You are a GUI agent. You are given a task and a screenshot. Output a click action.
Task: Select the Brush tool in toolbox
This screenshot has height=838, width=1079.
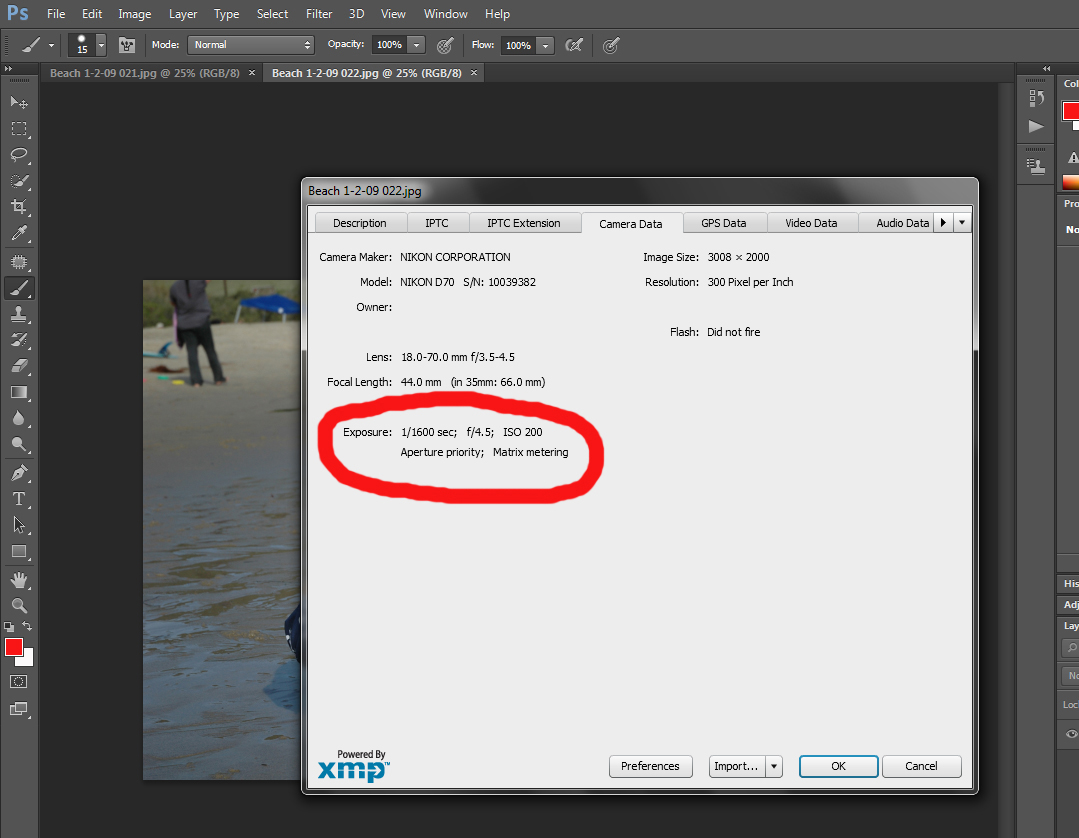[x=19, y=288]
